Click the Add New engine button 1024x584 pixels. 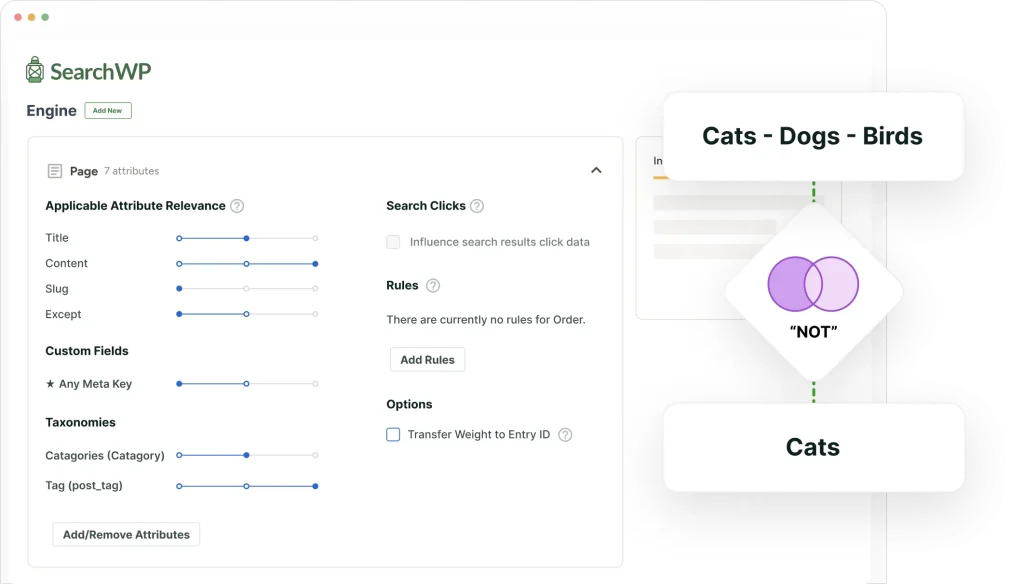pos(108,110)
